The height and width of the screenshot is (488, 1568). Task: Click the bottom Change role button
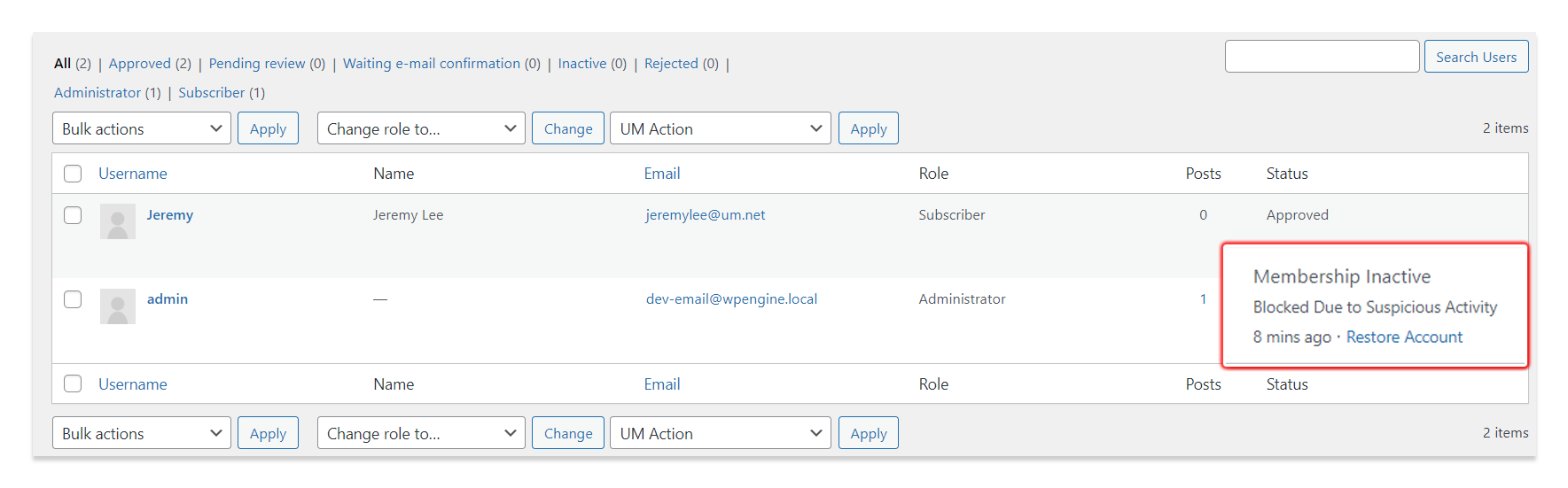tap(568, 433)
